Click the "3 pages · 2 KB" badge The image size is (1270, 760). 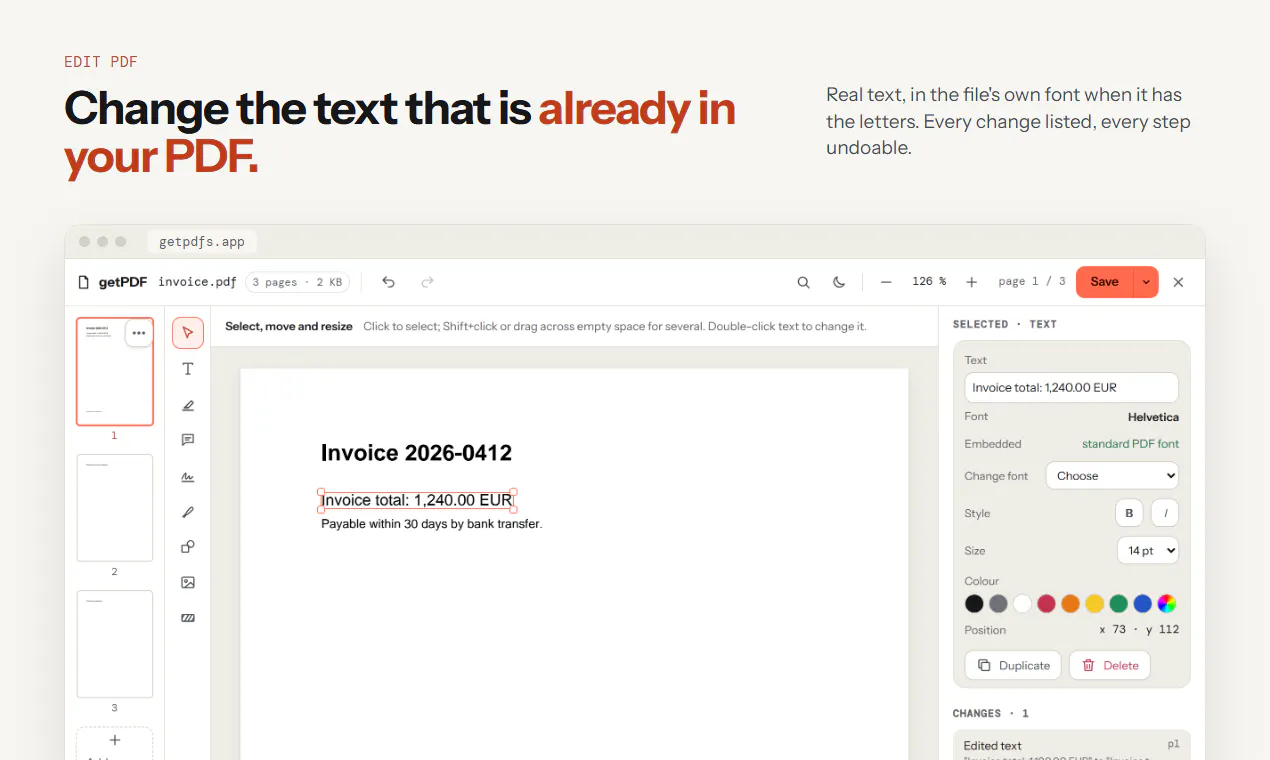pyautogui.click(x=297, y=282)
